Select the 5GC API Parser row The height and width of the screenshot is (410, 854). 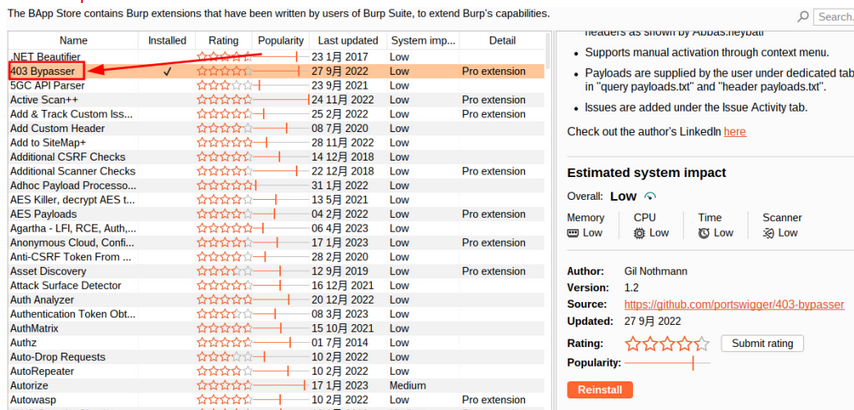pos(276,85)
